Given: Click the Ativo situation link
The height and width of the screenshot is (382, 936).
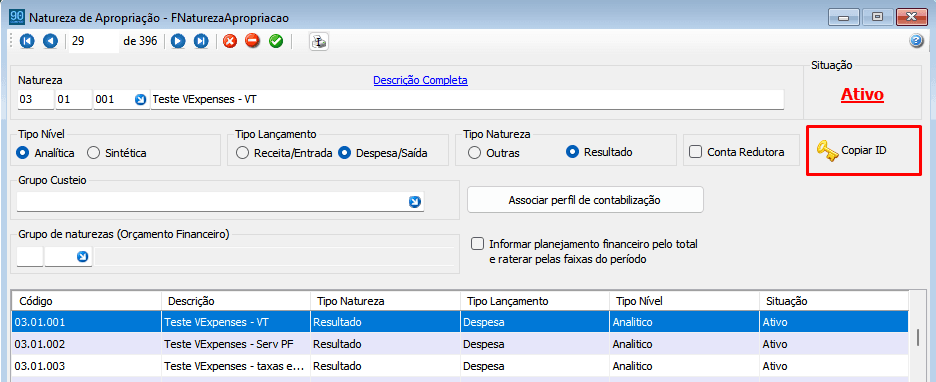Looking at the screenshot, I should (863, 94).
